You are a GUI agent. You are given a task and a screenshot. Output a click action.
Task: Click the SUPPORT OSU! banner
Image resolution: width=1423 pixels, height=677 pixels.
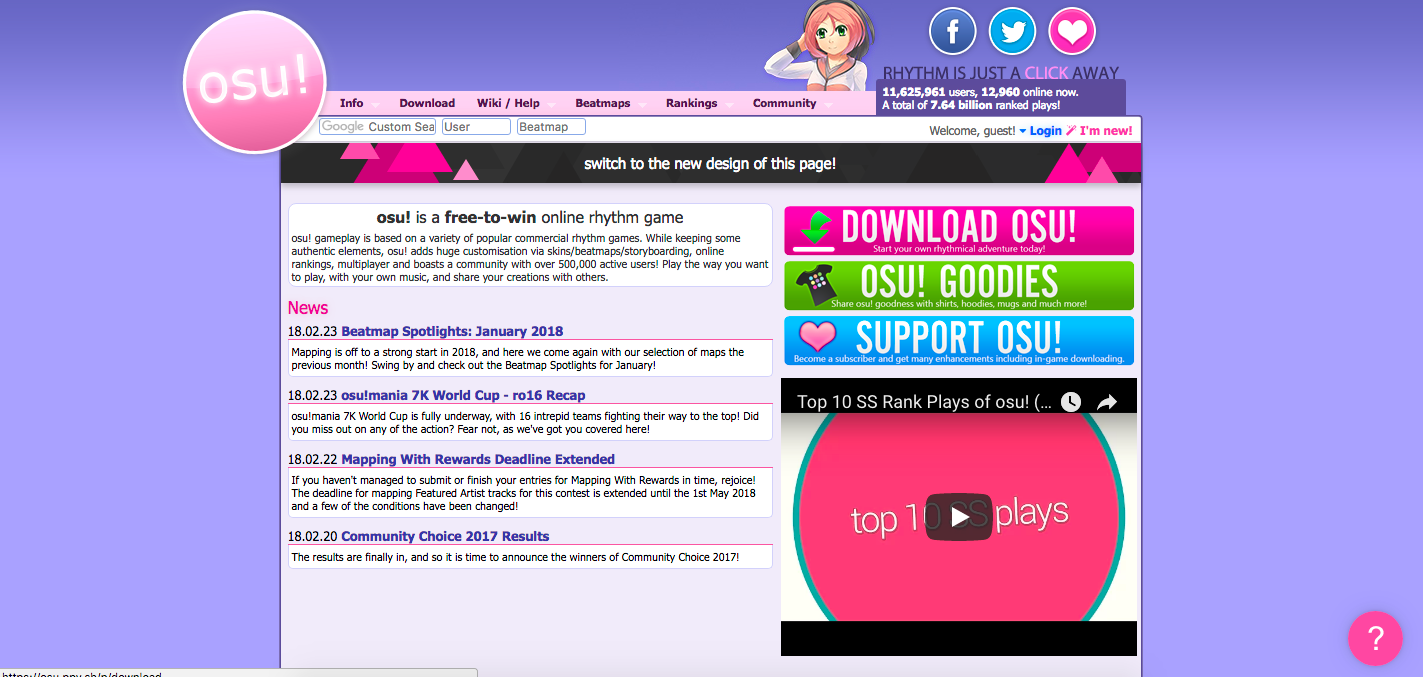click(959, 341)
